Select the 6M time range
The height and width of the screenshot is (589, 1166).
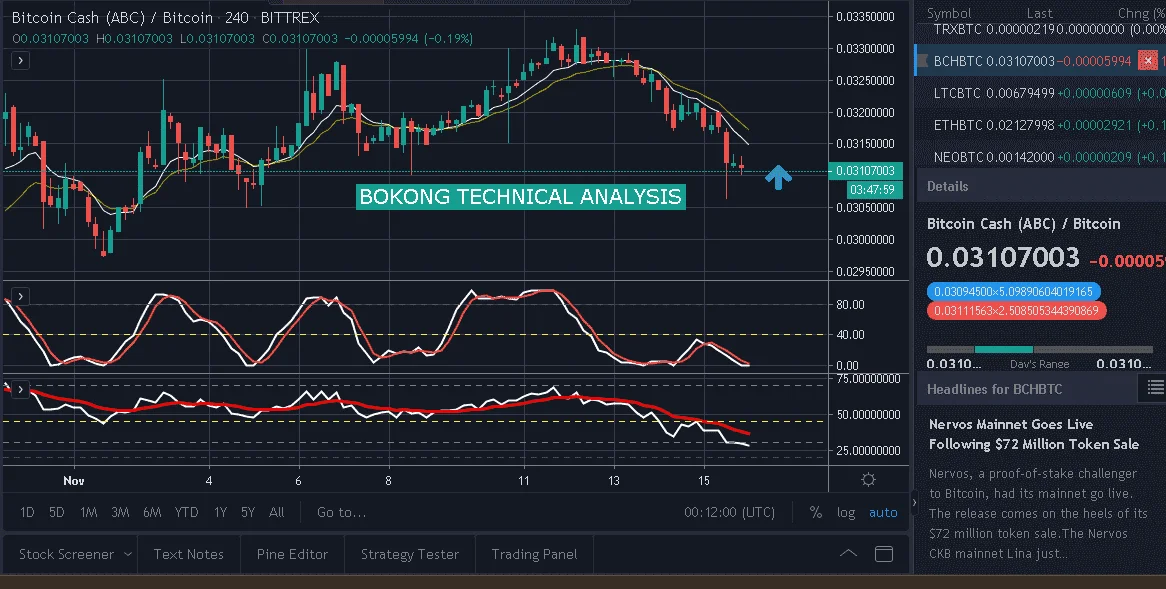coord(152,512)
